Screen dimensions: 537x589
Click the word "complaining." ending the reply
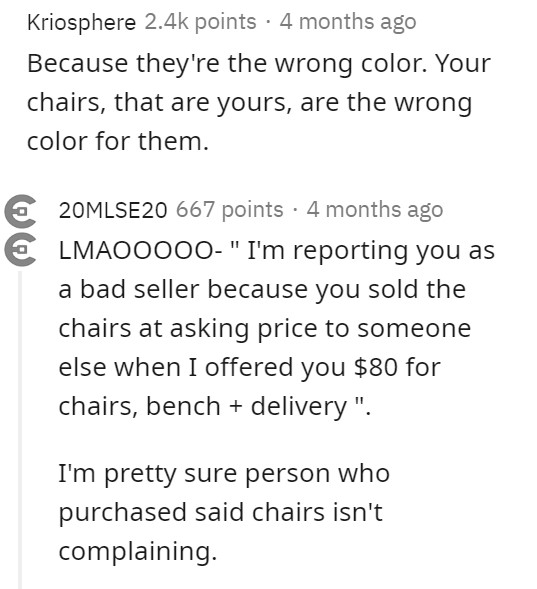138,551
